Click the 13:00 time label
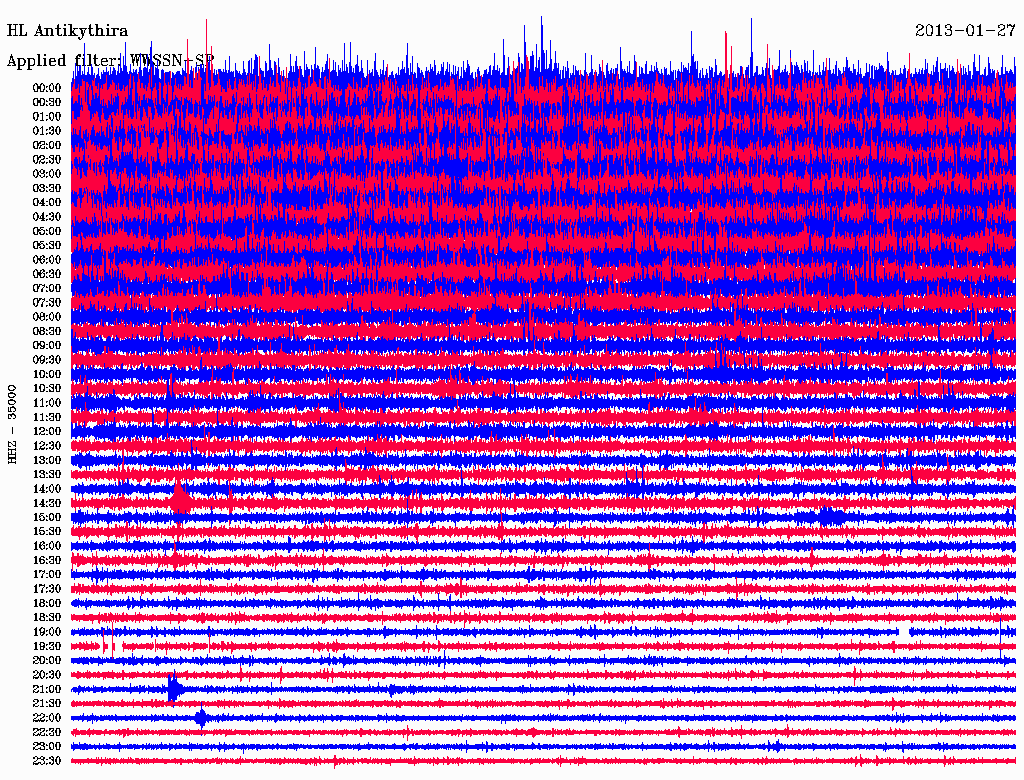1024x780 pixels. (x=47, y=460)
